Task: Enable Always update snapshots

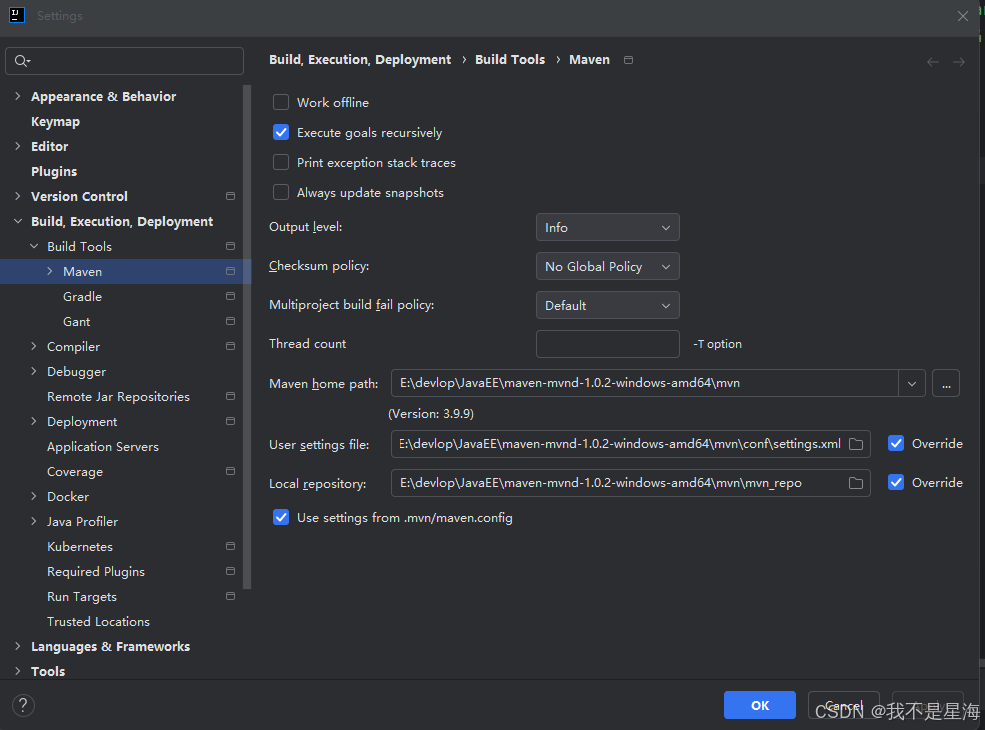Action: click(281, 192)
